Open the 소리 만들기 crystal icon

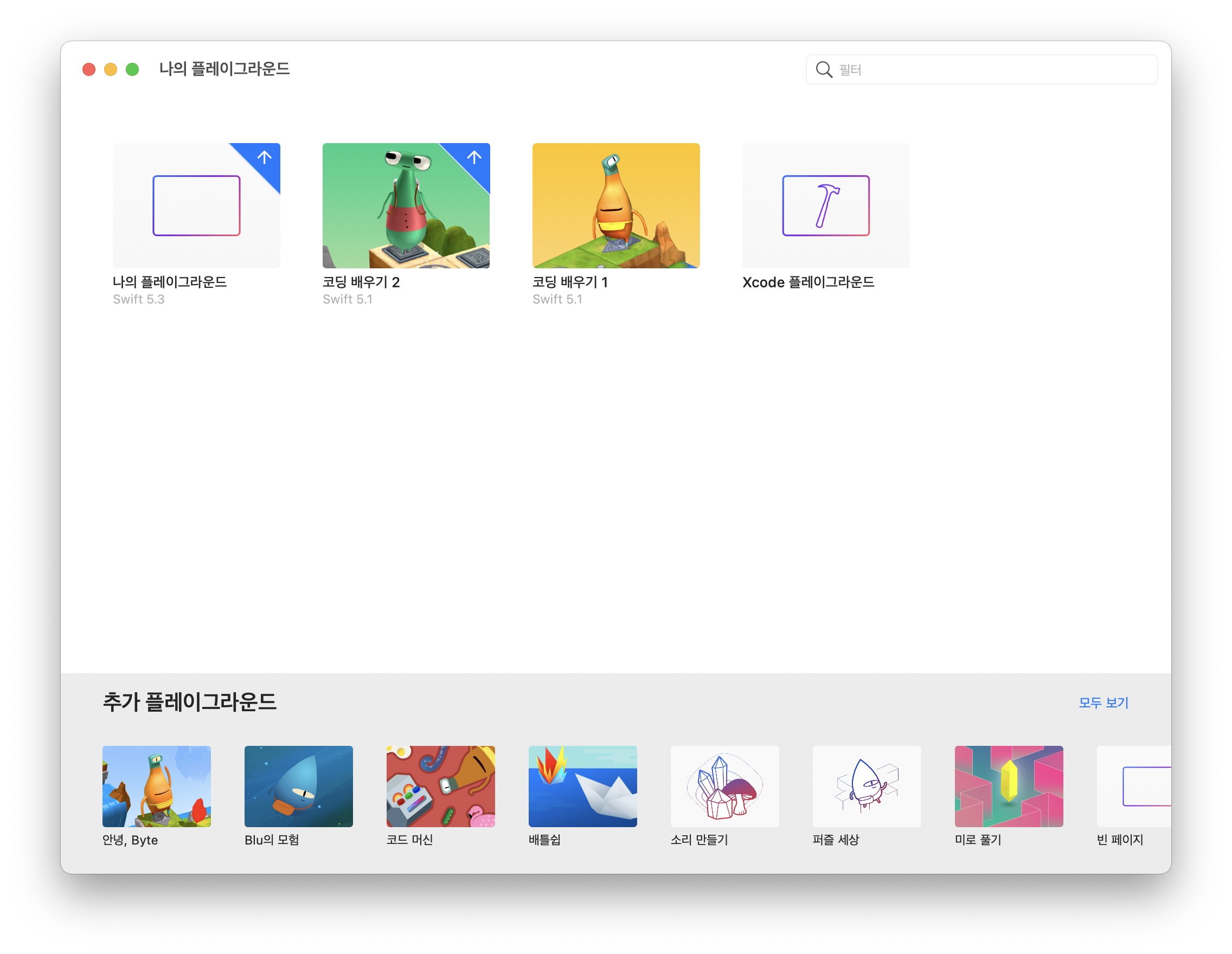pyautogui.click(x=724, y=786)
